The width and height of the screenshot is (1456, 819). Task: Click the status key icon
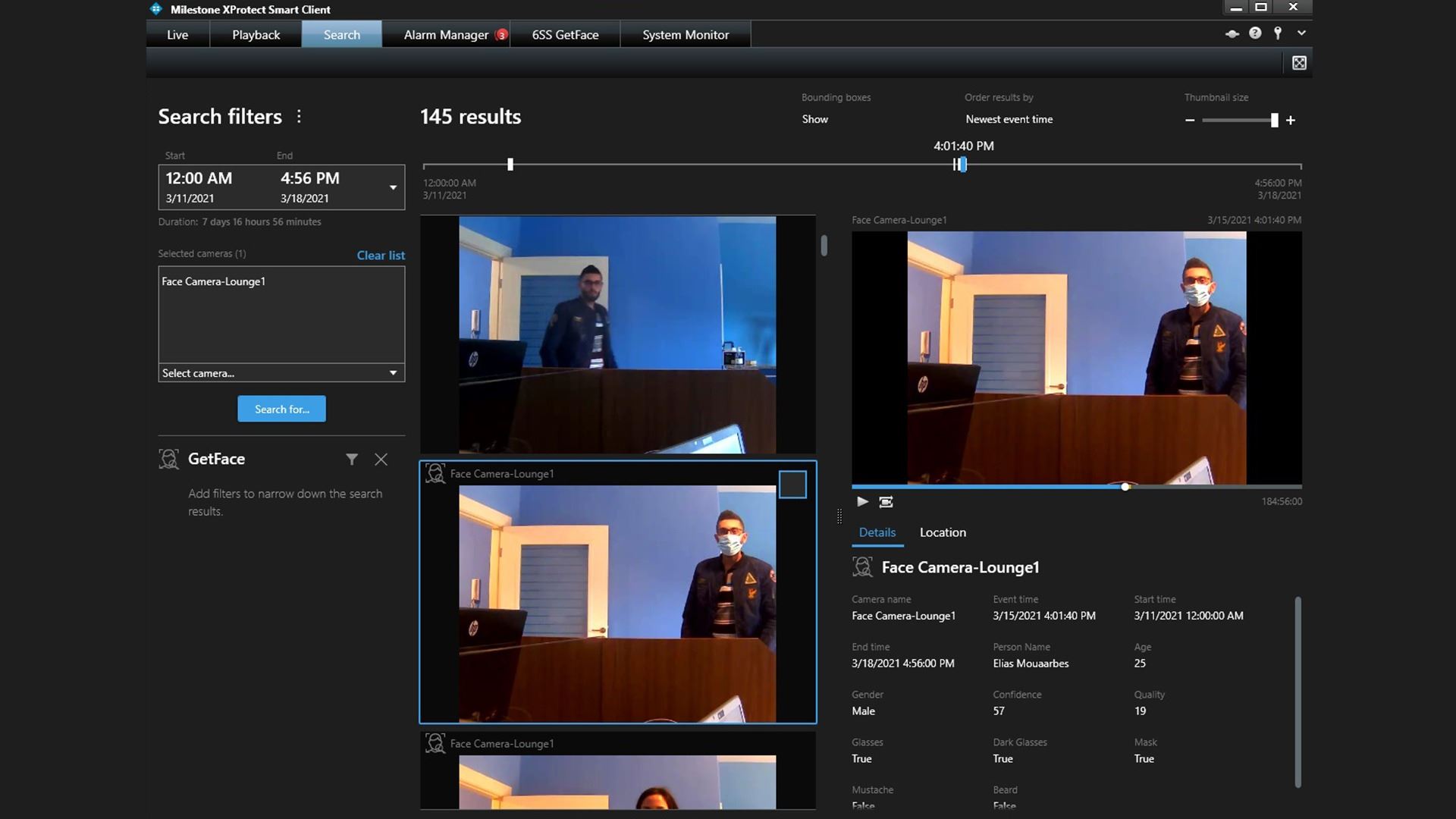1278,33
